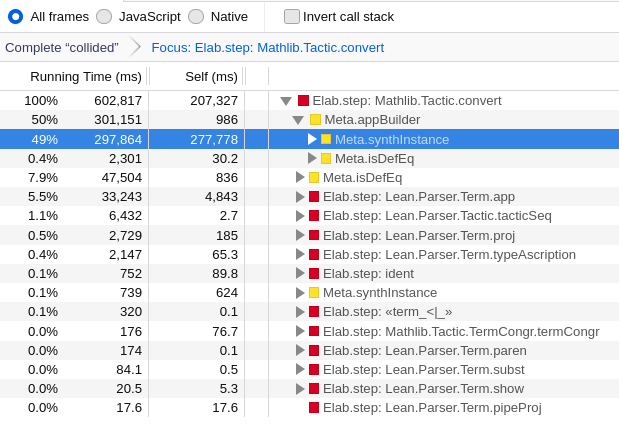Click red icon beside Lean.Parser.Term.pipeProj
Screen dimensions: 619x440
(x=314, y=408)
